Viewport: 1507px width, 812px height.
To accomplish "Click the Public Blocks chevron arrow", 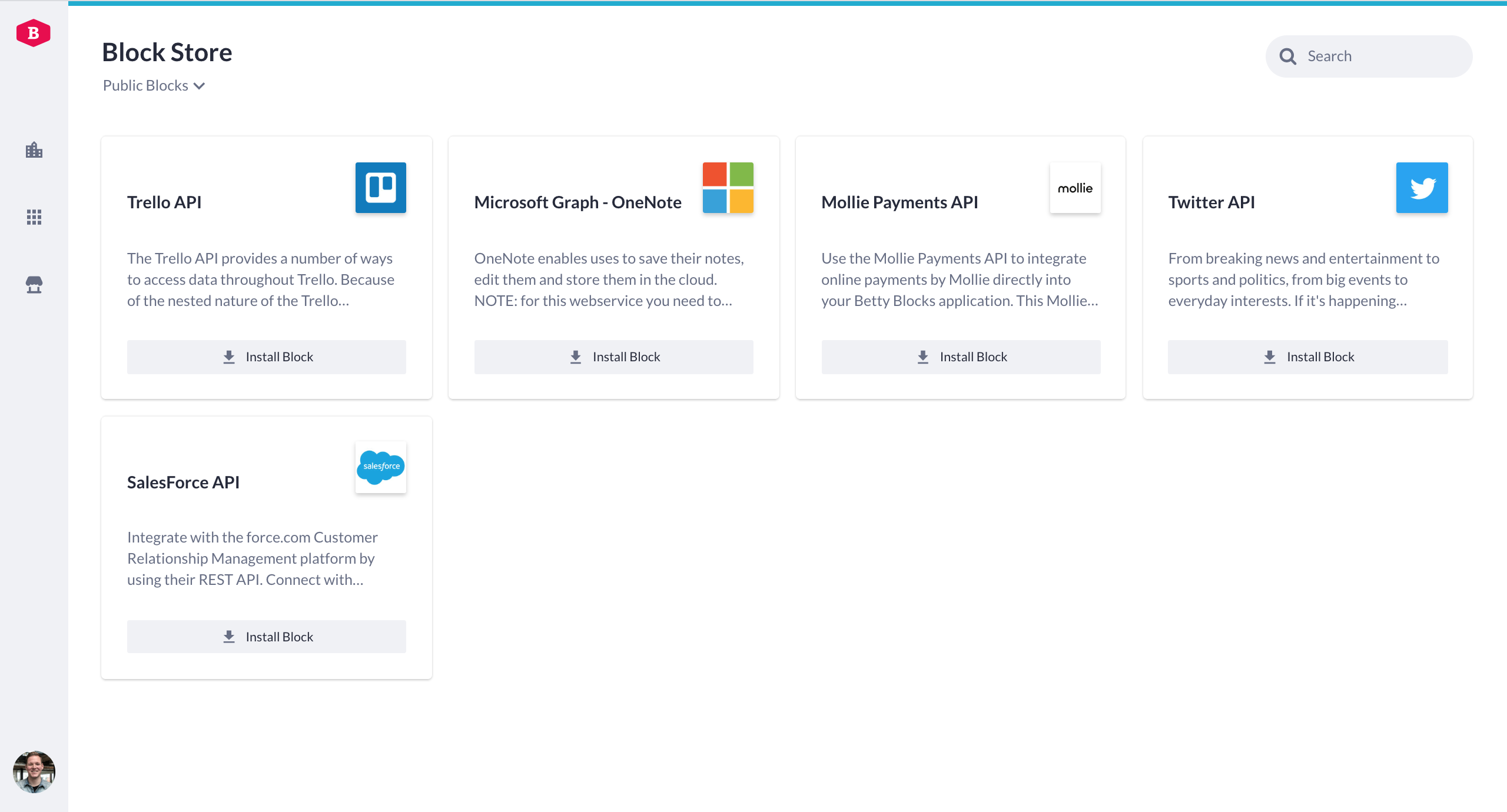I will click(x=200, y=86).
